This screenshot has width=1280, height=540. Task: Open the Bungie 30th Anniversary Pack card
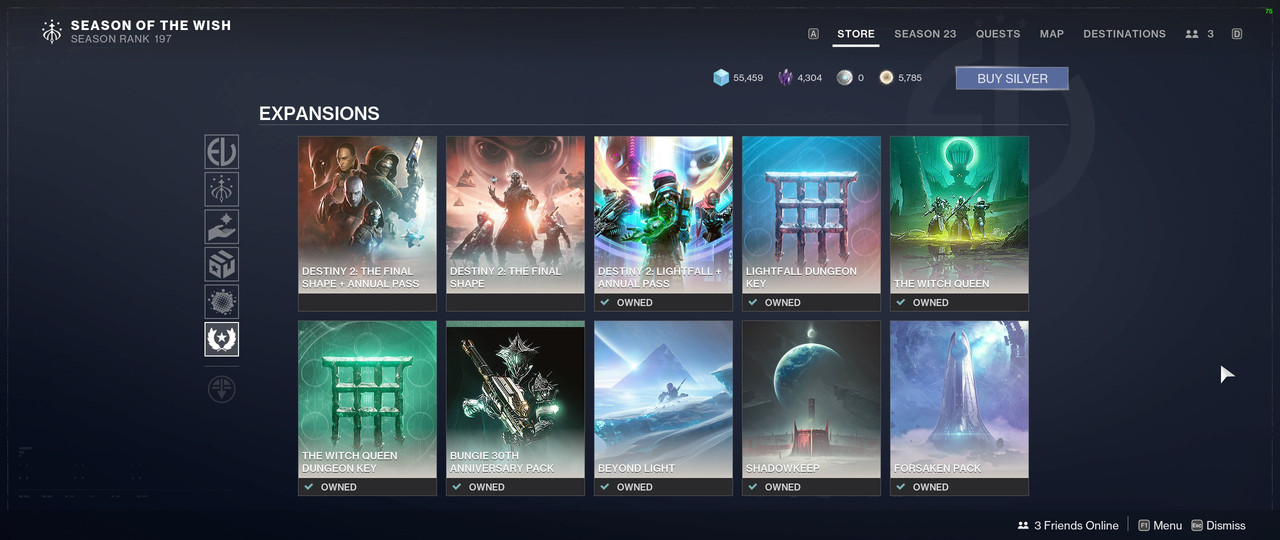[x=515, y=408]
